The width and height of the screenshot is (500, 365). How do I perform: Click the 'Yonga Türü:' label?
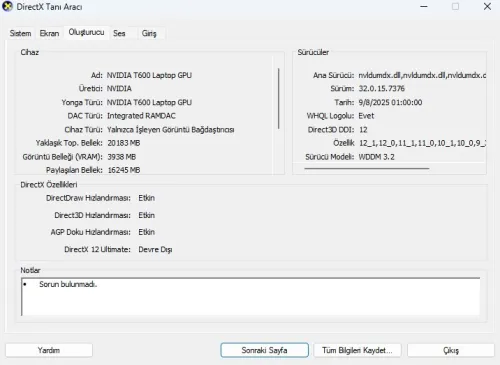pyautogui.click(x=82, y=102)
